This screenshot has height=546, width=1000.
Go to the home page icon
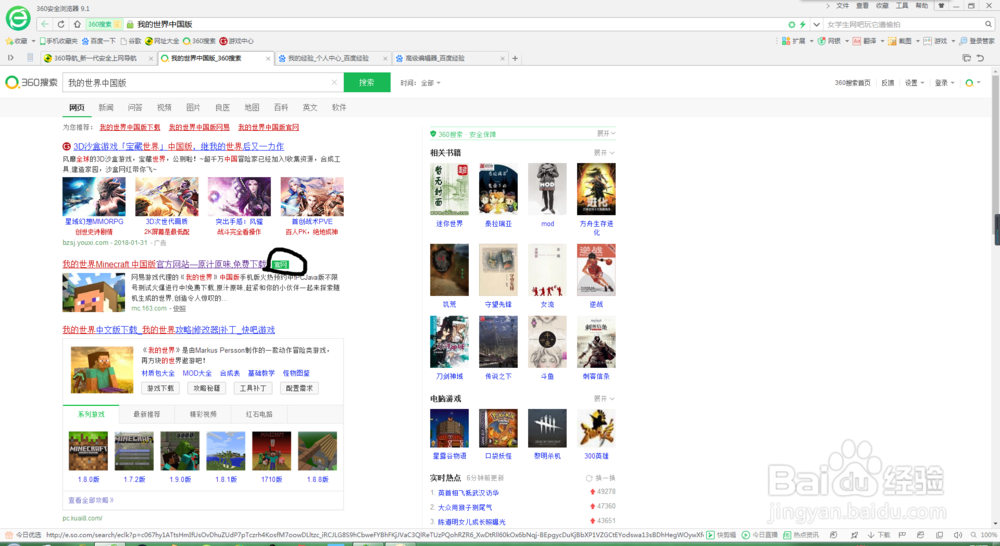(x=77, y=24)
